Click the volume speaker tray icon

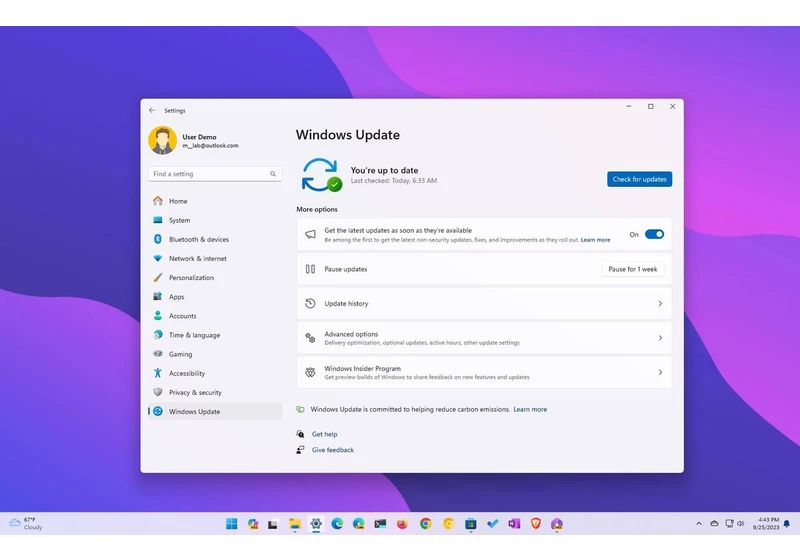pyautogui.click(x=740, y=524)
